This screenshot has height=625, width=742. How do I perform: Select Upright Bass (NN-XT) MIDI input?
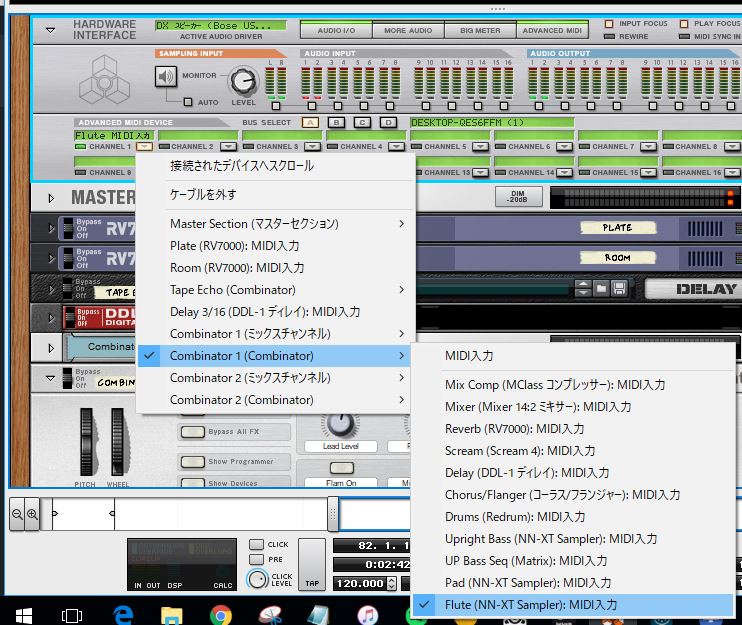pyautogui.click(x=573, y=538)
